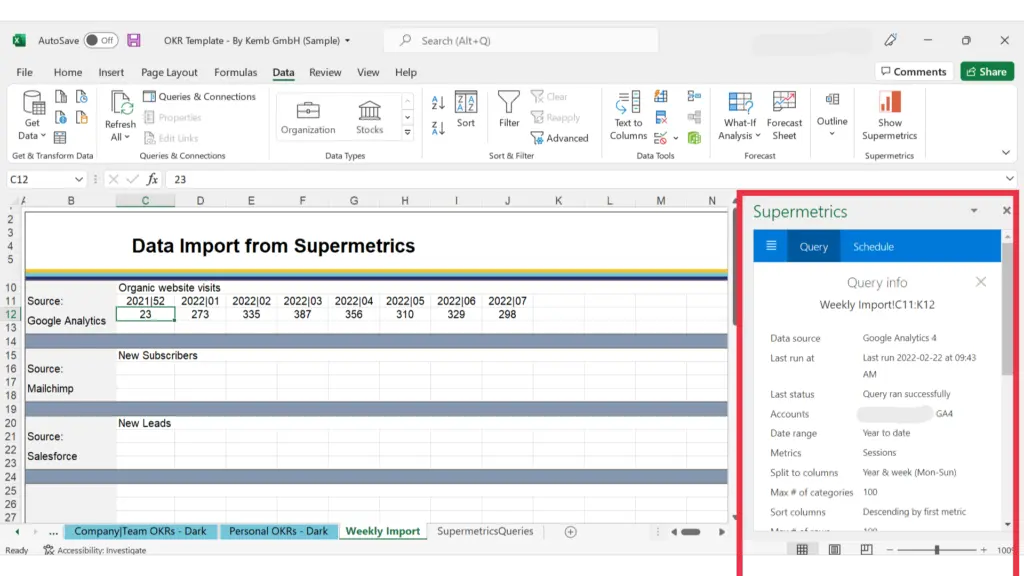Click the Save disk icon
Viewport: 1024px width, 576px height.
coord(134,40)
